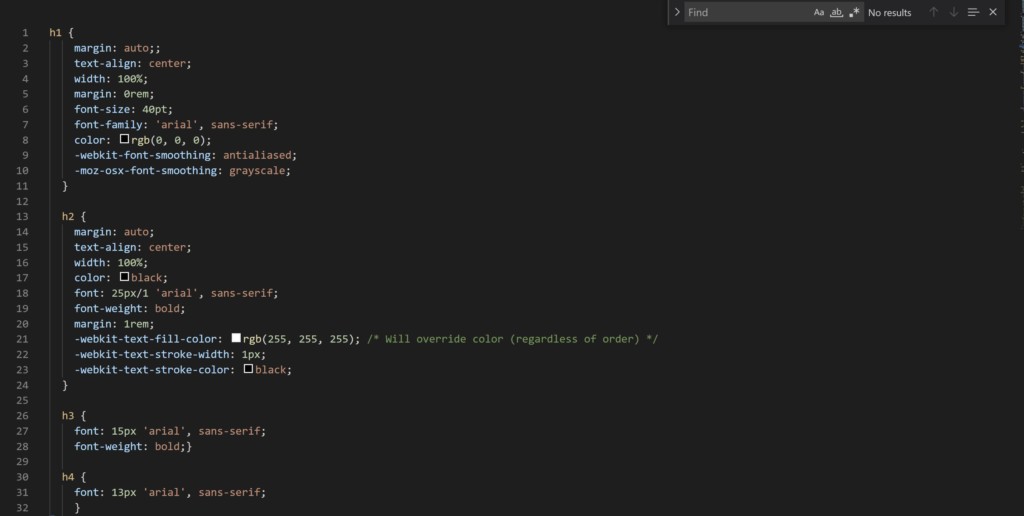Go to next match with down arrow
This screenshot has width=1024, height=516.
pos(953,12)
